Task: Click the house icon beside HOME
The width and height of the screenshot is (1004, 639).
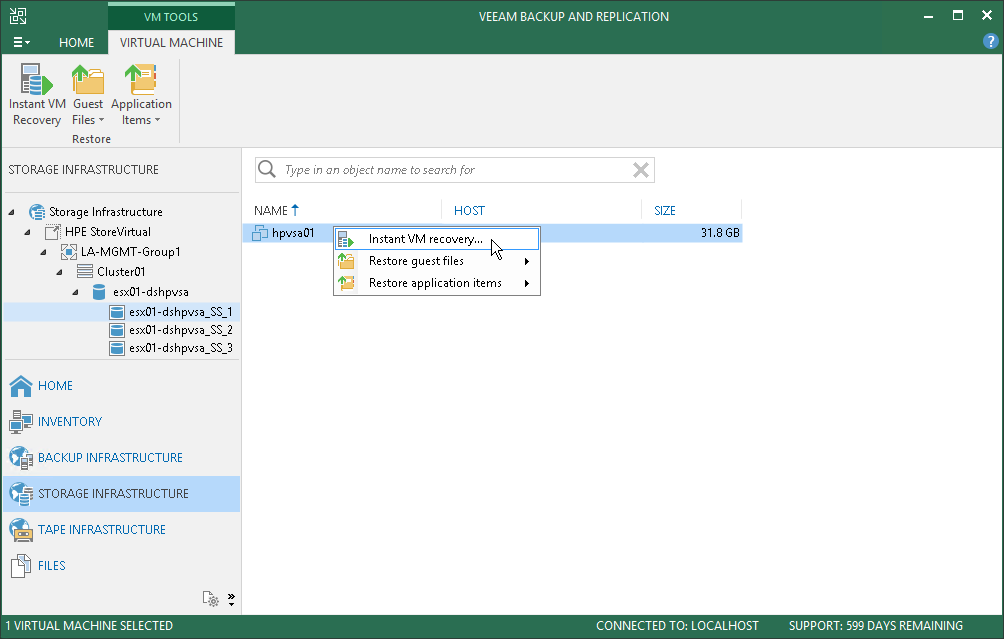Action: (x=21, y=385)
